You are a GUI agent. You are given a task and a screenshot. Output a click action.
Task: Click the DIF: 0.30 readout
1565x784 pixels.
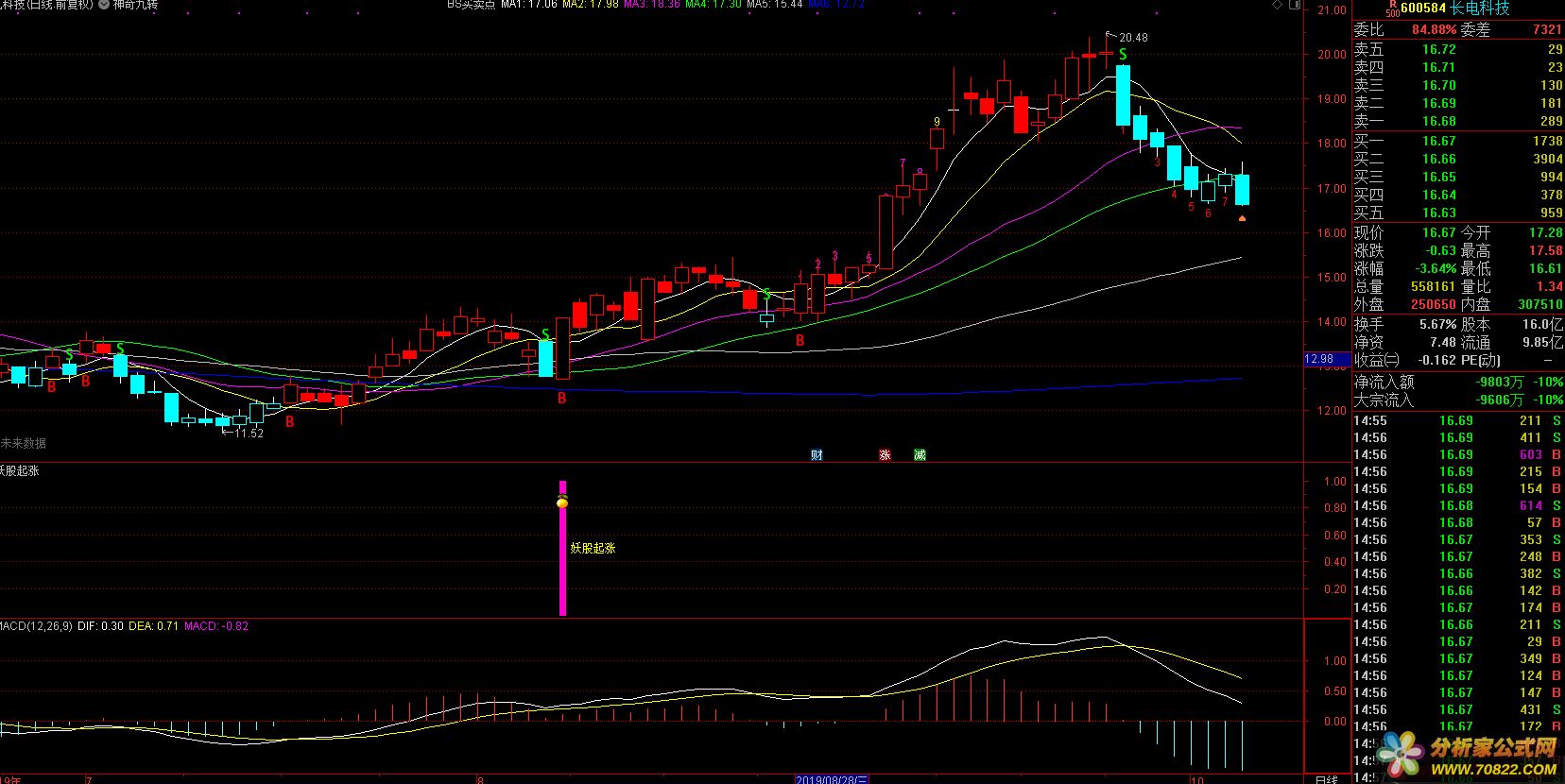pos(100,626)
